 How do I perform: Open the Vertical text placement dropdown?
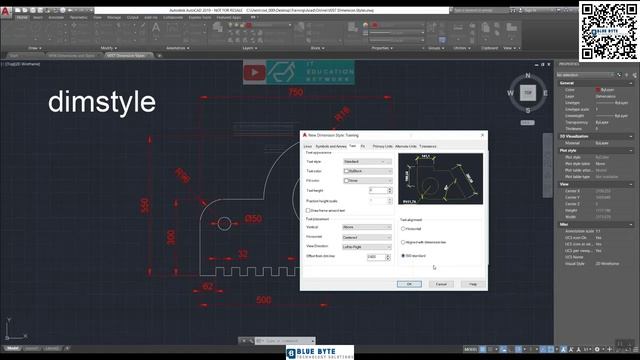[367, 227]
